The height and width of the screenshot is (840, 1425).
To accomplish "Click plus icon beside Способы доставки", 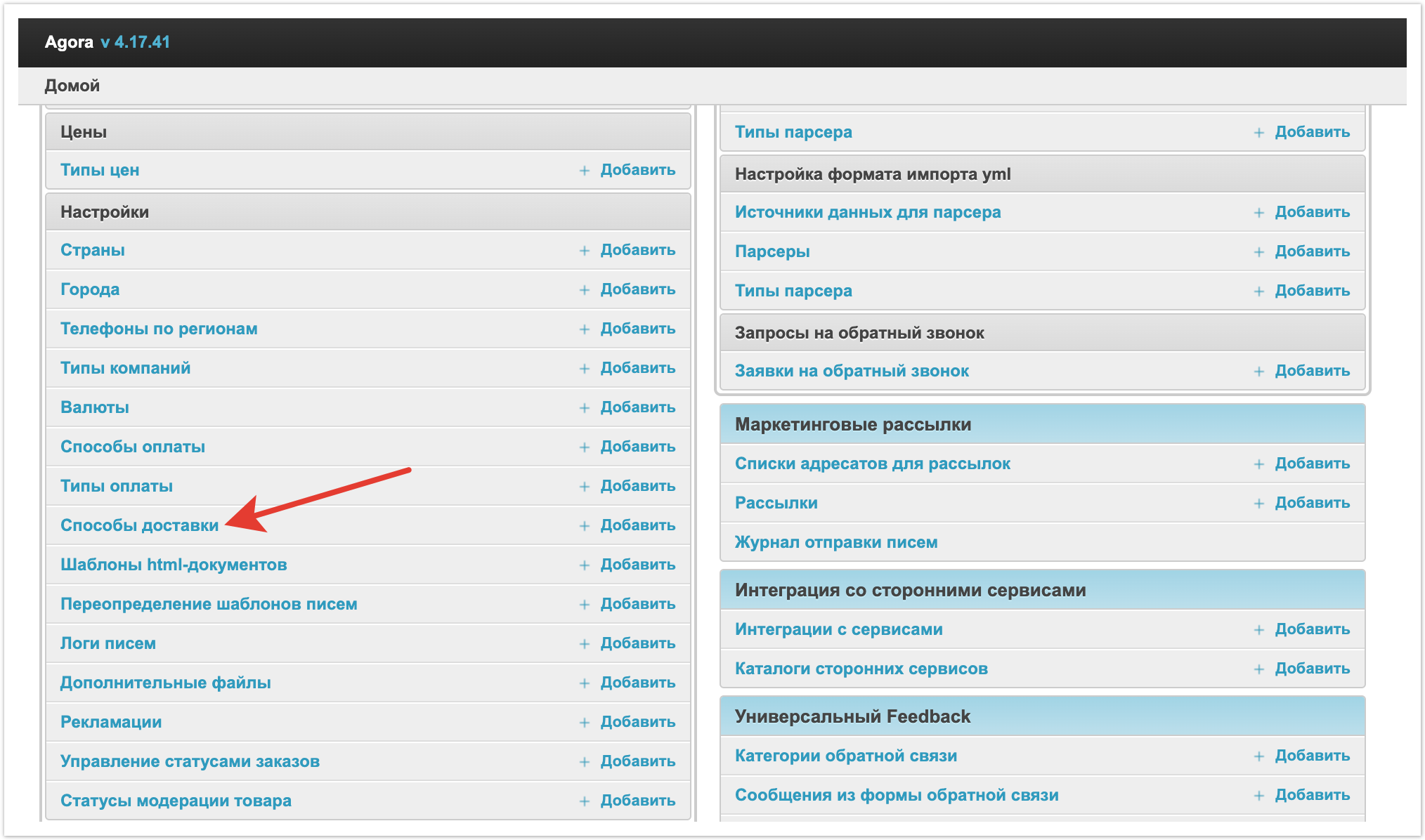I will coord(584,526).
